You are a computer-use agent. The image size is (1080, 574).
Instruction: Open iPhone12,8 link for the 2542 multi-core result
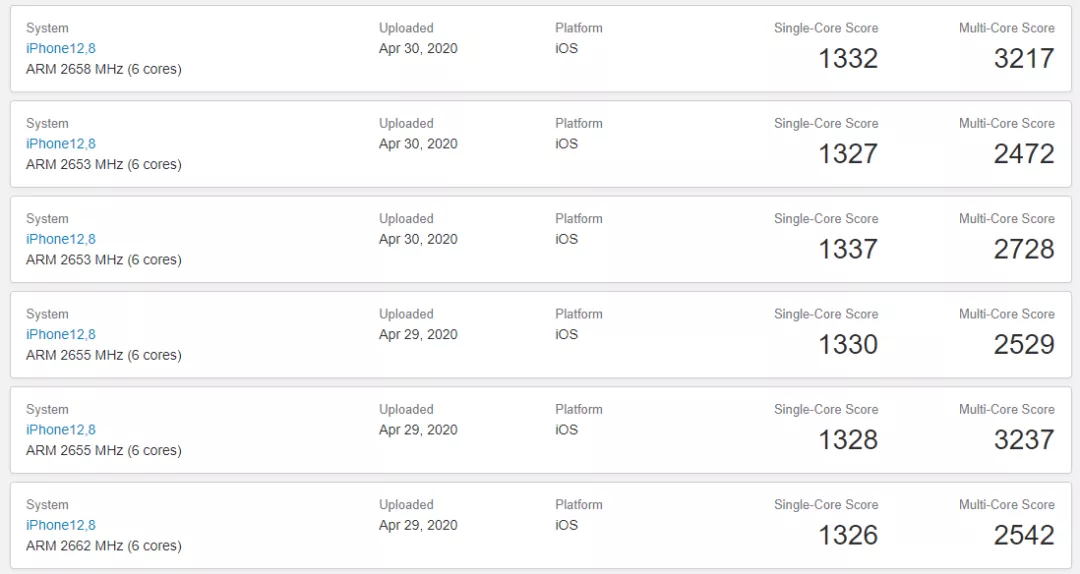pyautogui.click(x=61, y=525)
